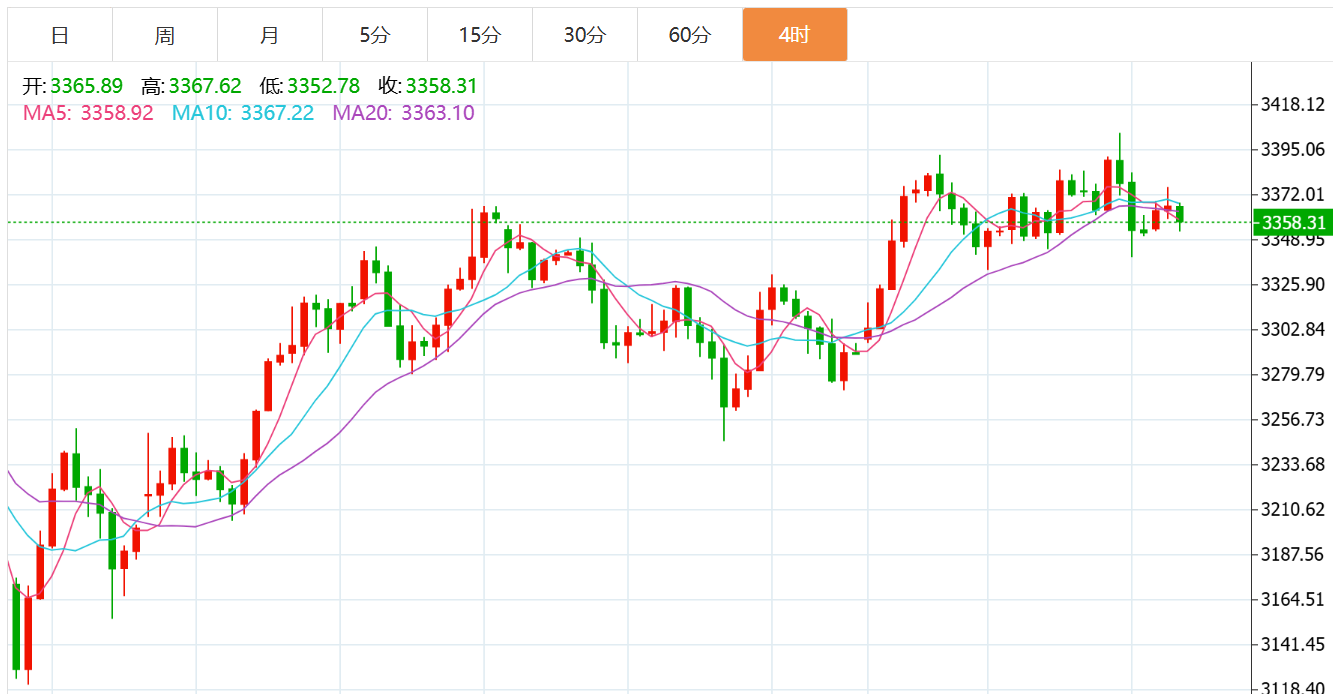Click the 3164.51 price axis label
This screenshot has height=694, width=1333.
pyautogui.click(x=1294, y=600)
